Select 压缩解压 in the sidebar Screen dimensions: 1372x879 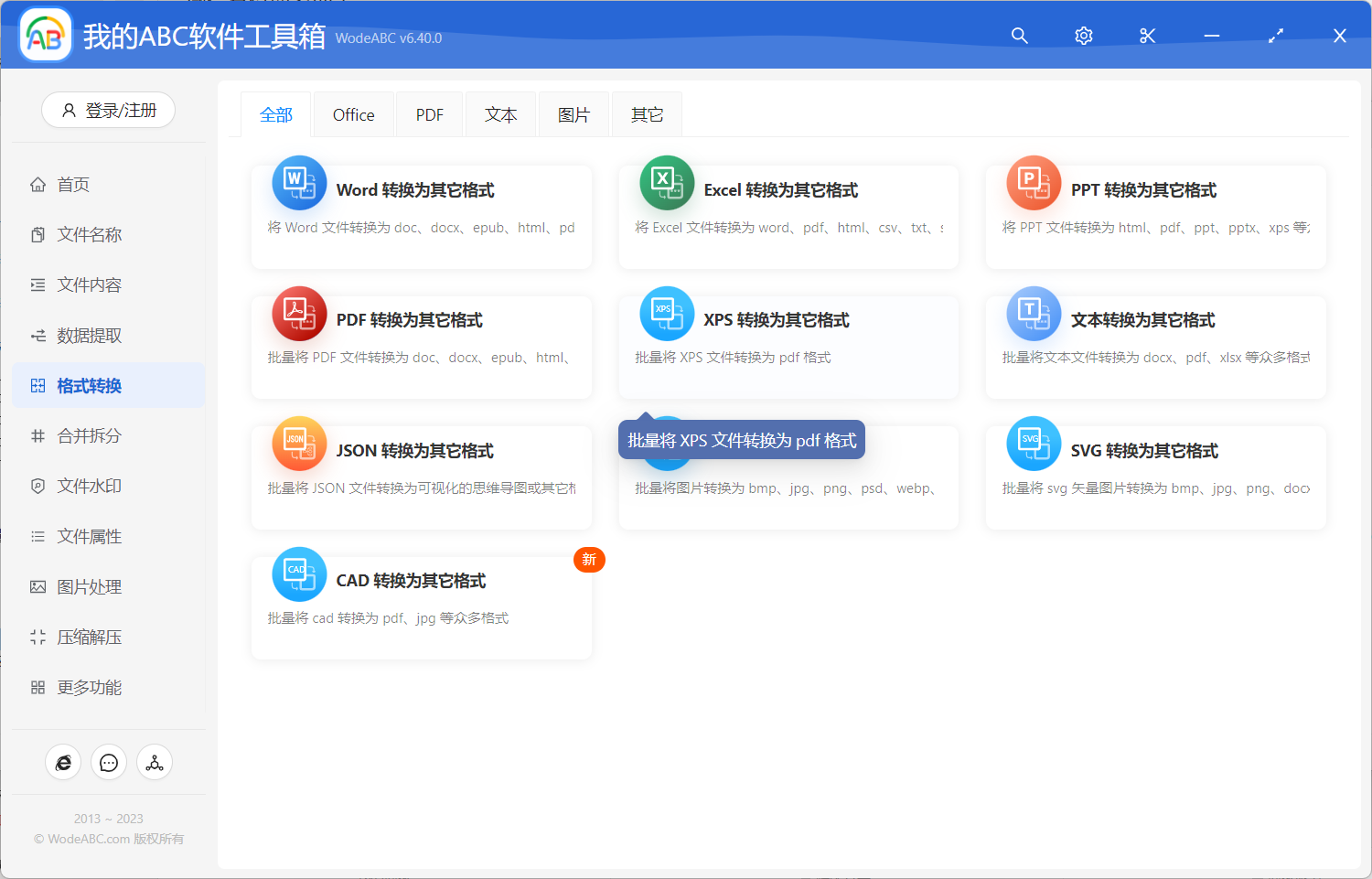pyautogui.click(x=91, y=637)
